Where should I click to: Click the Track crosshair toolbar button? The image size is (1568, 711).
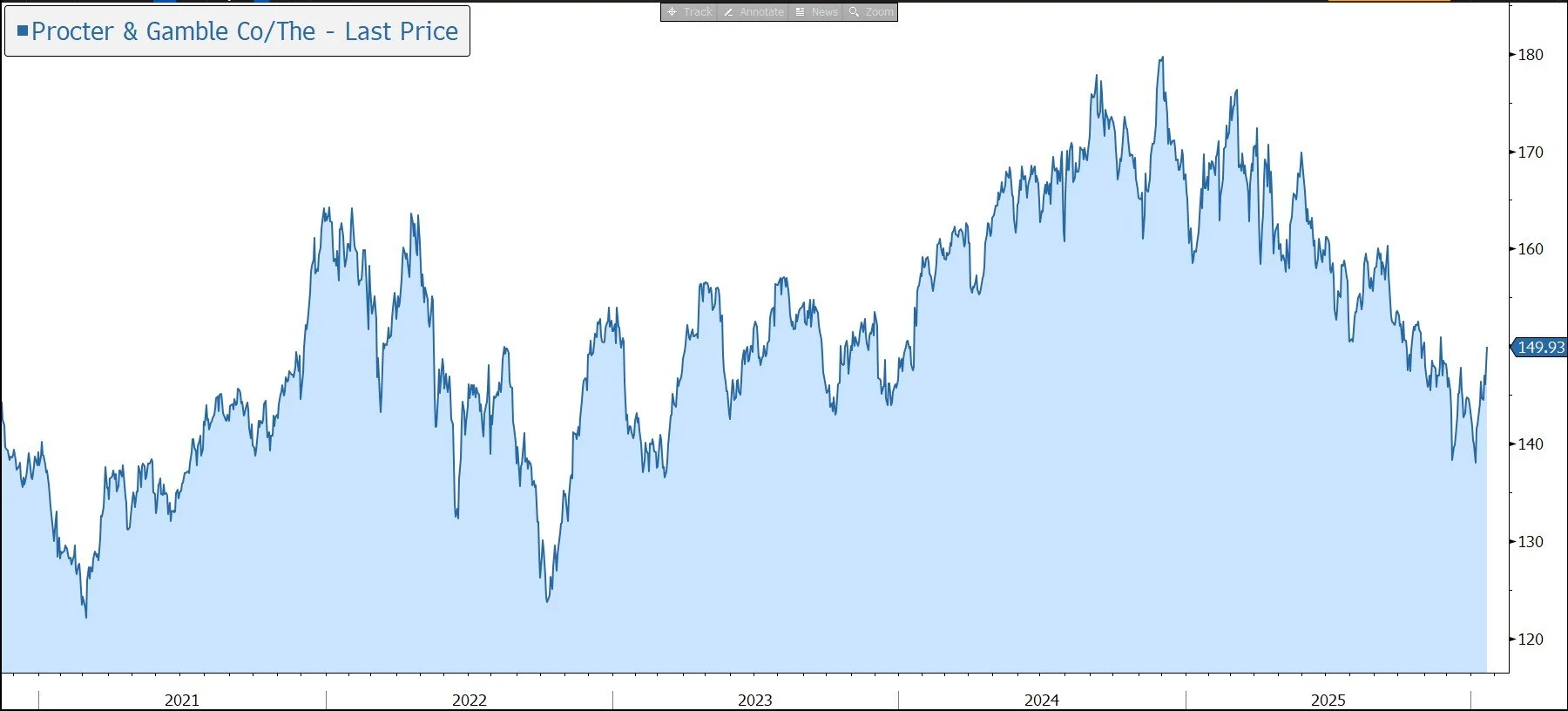pyautogui.click(x=689, y=12)
